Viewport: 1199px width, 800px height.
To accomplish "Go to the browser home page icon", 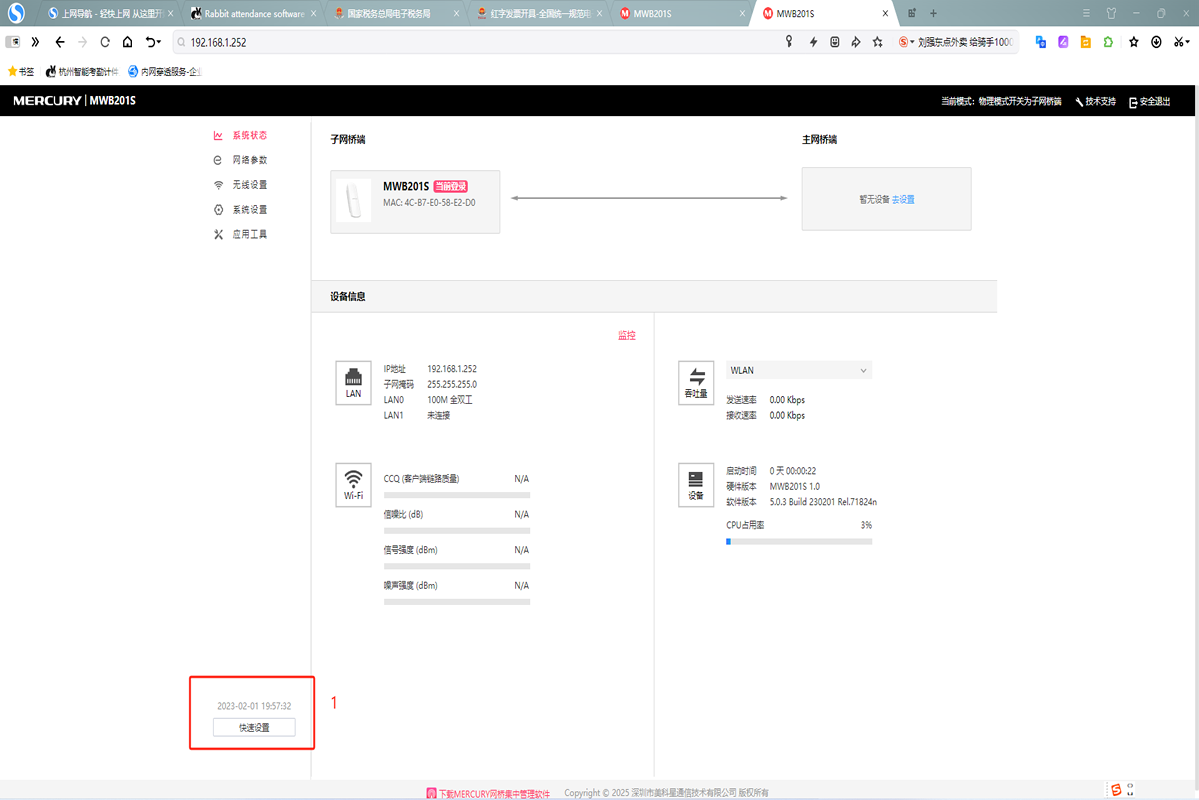I will [128, 42].
